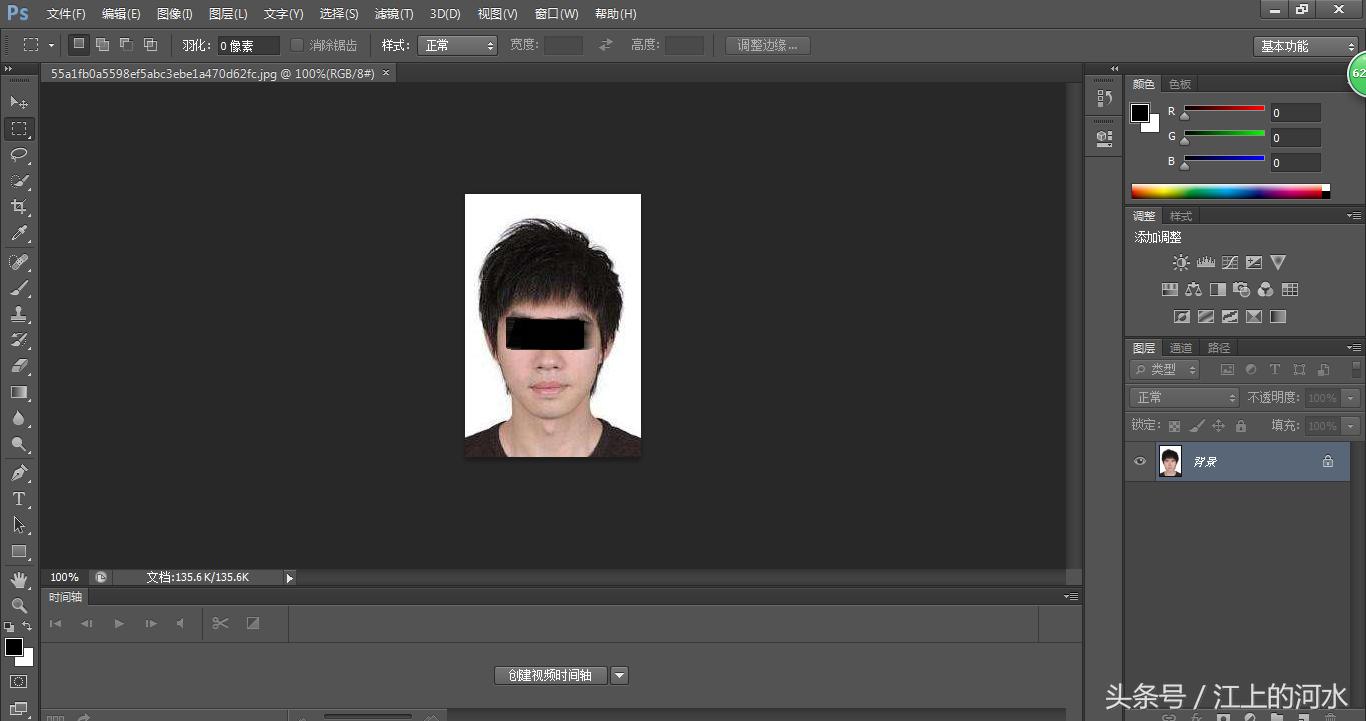Viewport: 1366px width, 721px height.
Task: Select the Move tool
Action: (20, 103)
